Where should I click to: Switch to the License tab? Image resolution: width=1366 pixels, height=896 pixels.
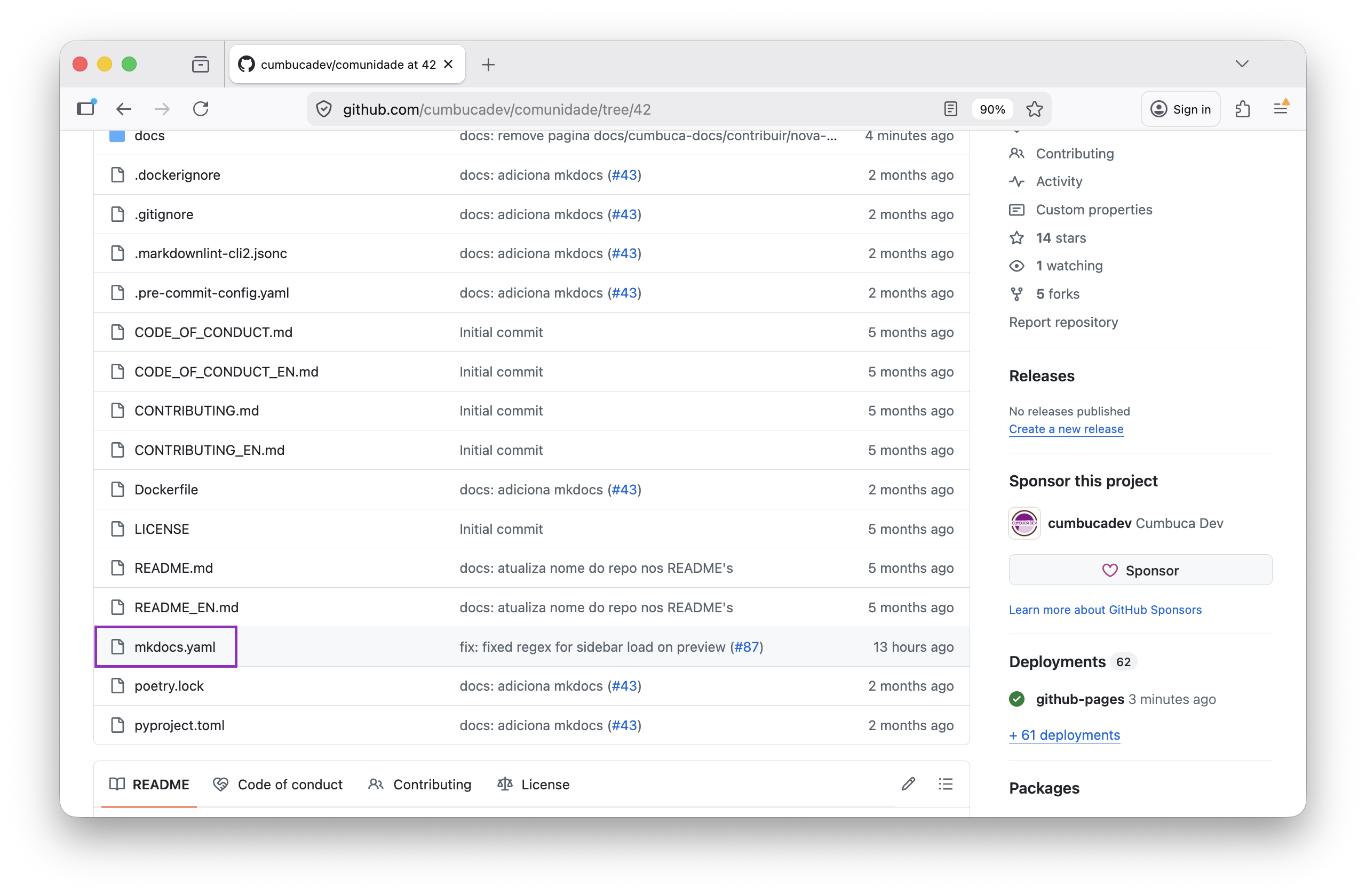coord(534,784)
